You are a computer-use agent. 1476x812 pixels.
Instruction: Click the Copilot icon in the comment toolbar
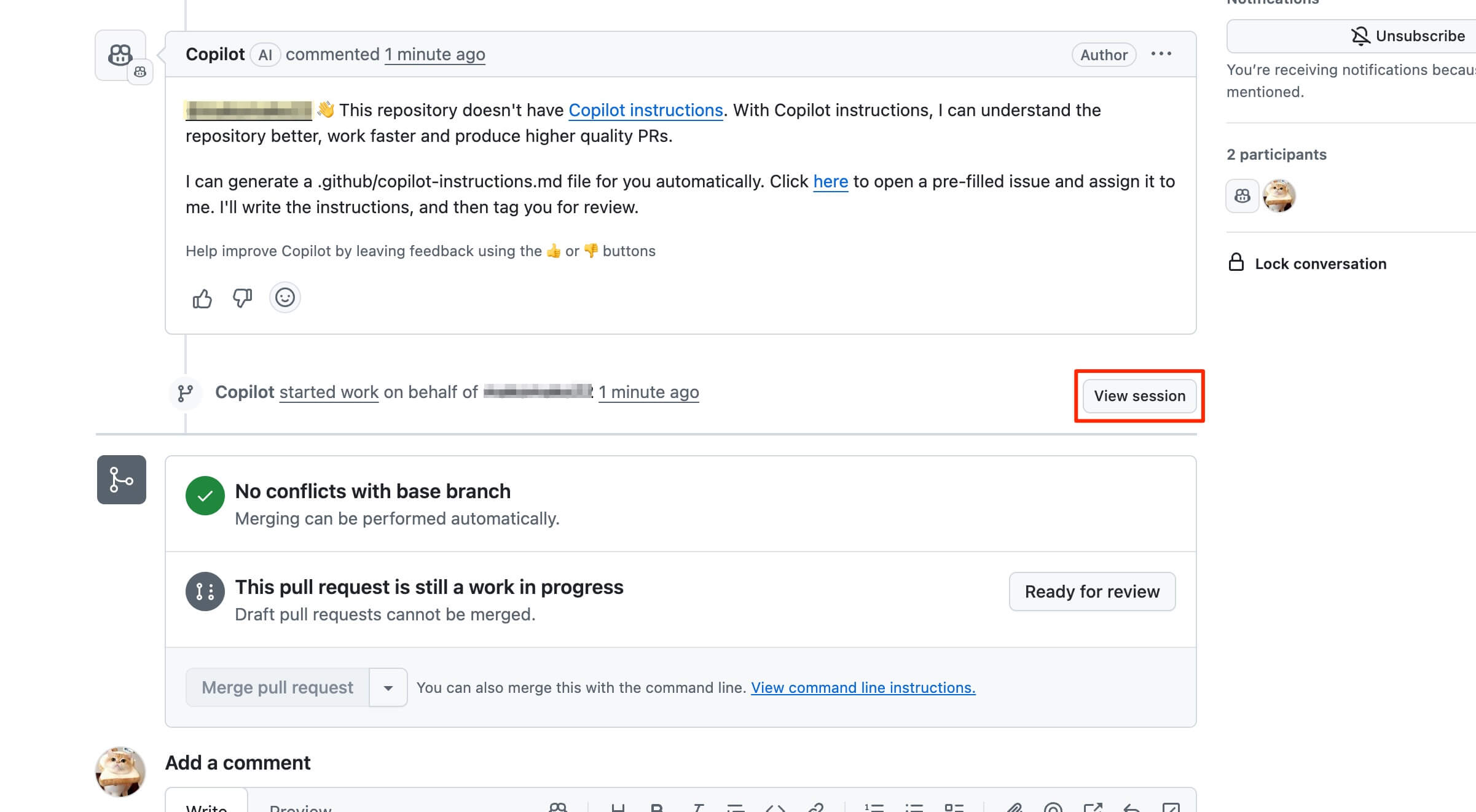(558, 808)
